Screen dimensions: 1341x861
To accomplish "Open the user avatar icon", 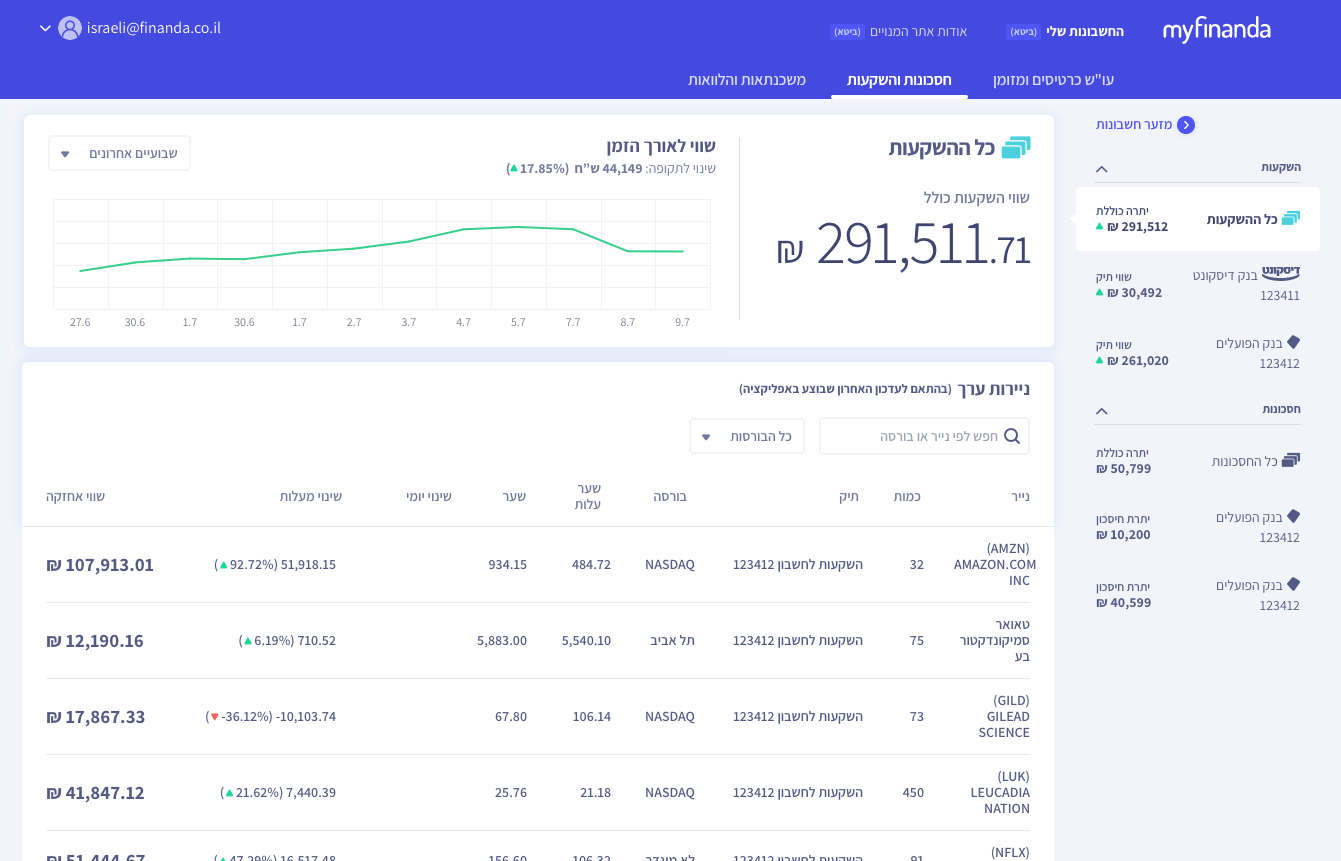I will click(x=70, y=28).
